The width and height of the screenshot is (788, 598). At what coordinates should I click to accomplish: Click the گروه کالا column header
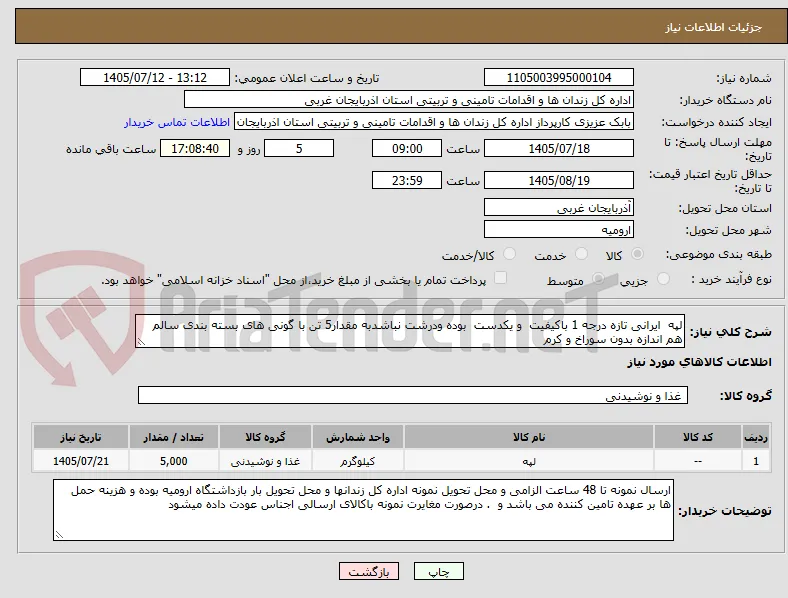pos(265,437)
